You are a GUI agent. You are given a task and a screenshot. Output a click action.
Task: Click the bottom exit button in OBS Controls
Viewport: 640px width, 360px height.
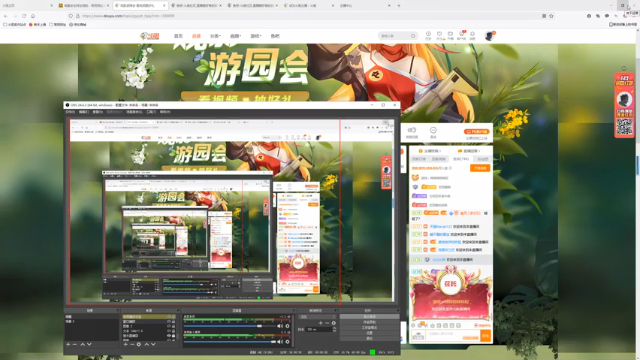tap(369, 338)
